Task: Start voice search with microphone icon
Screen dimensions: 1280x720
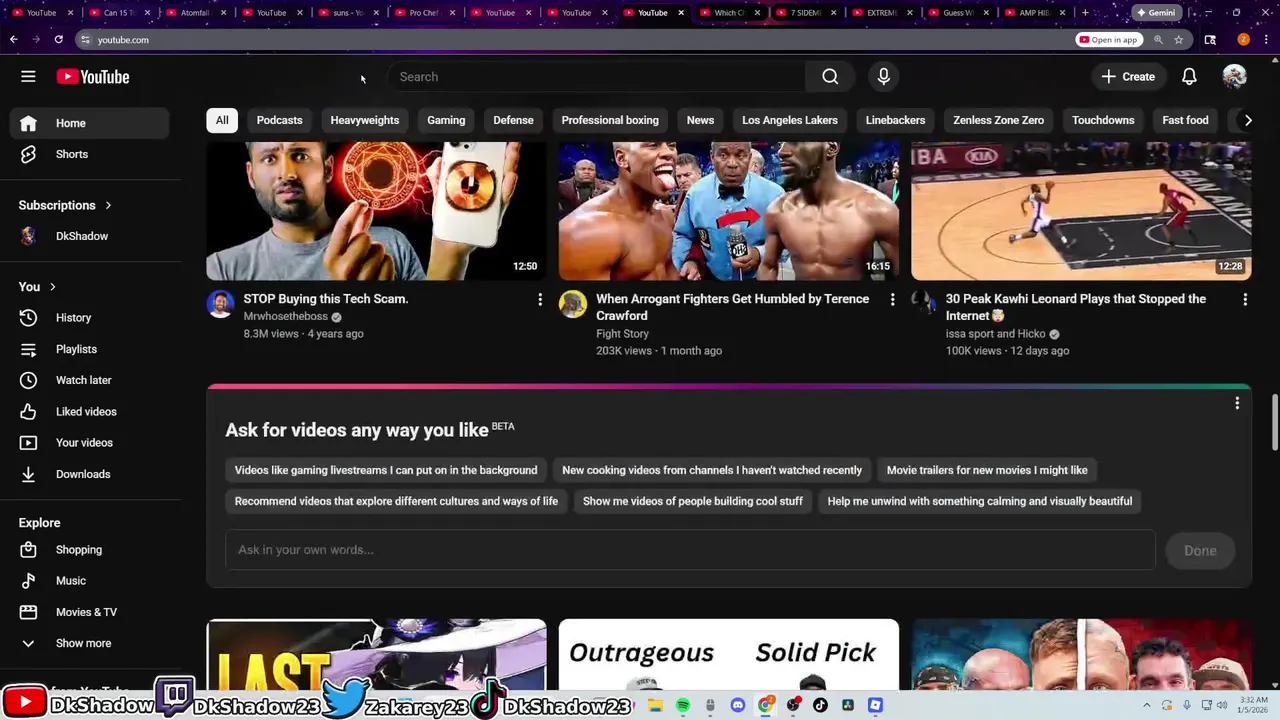Action: [x=883, y=77]
